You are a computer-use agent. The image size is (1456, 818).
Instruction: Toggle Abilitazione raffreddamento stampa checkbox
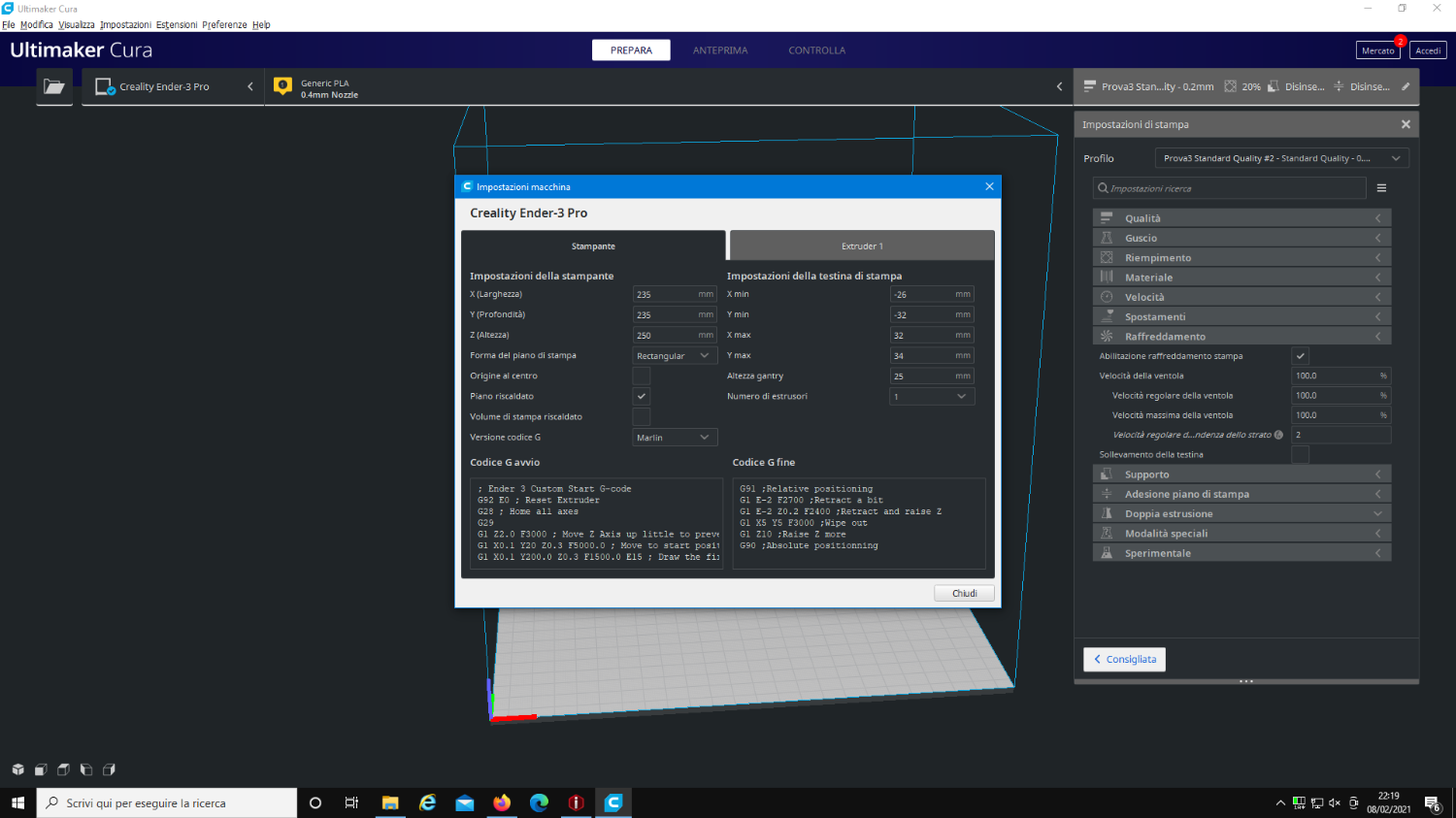coord(1301,356)
